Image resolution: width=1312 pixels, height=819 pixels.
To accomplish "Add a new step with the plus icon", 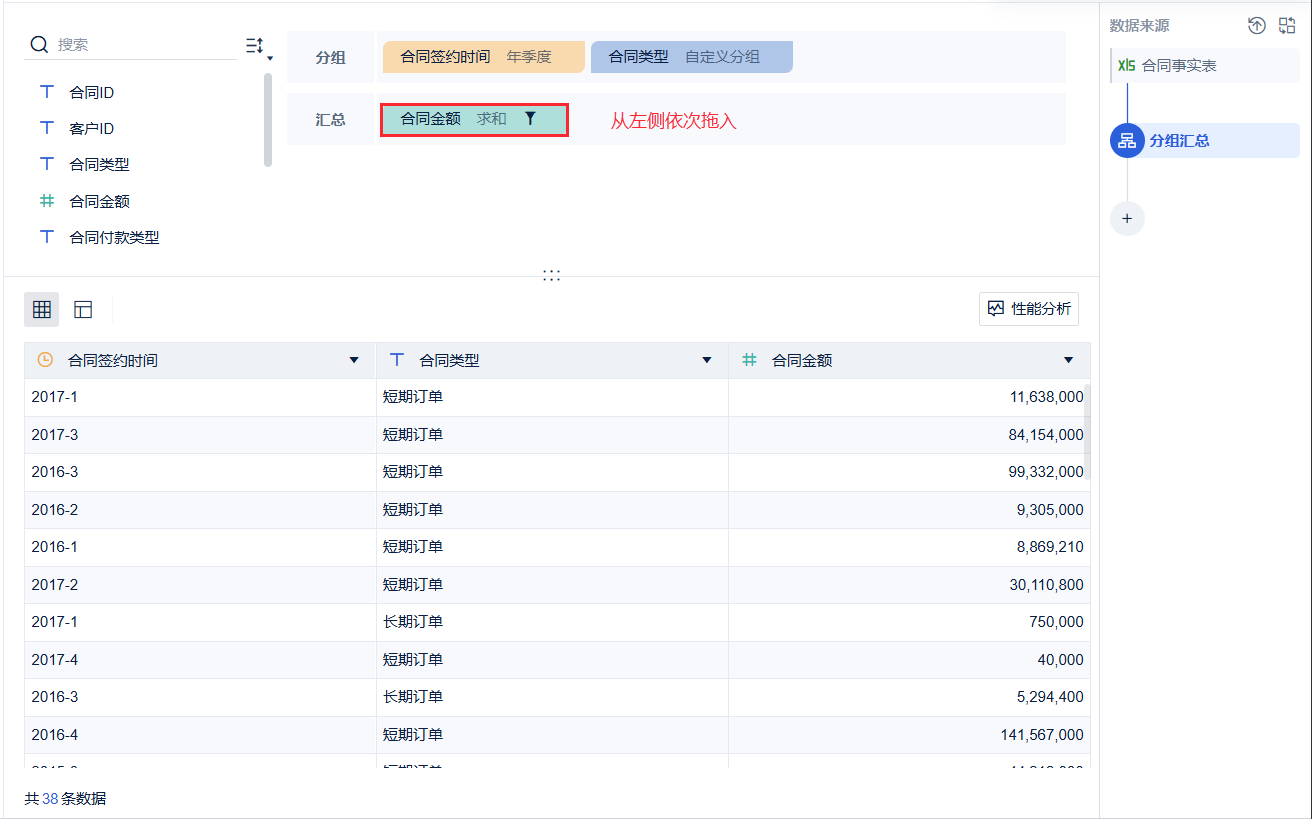I will click(x=1127, y=218).
